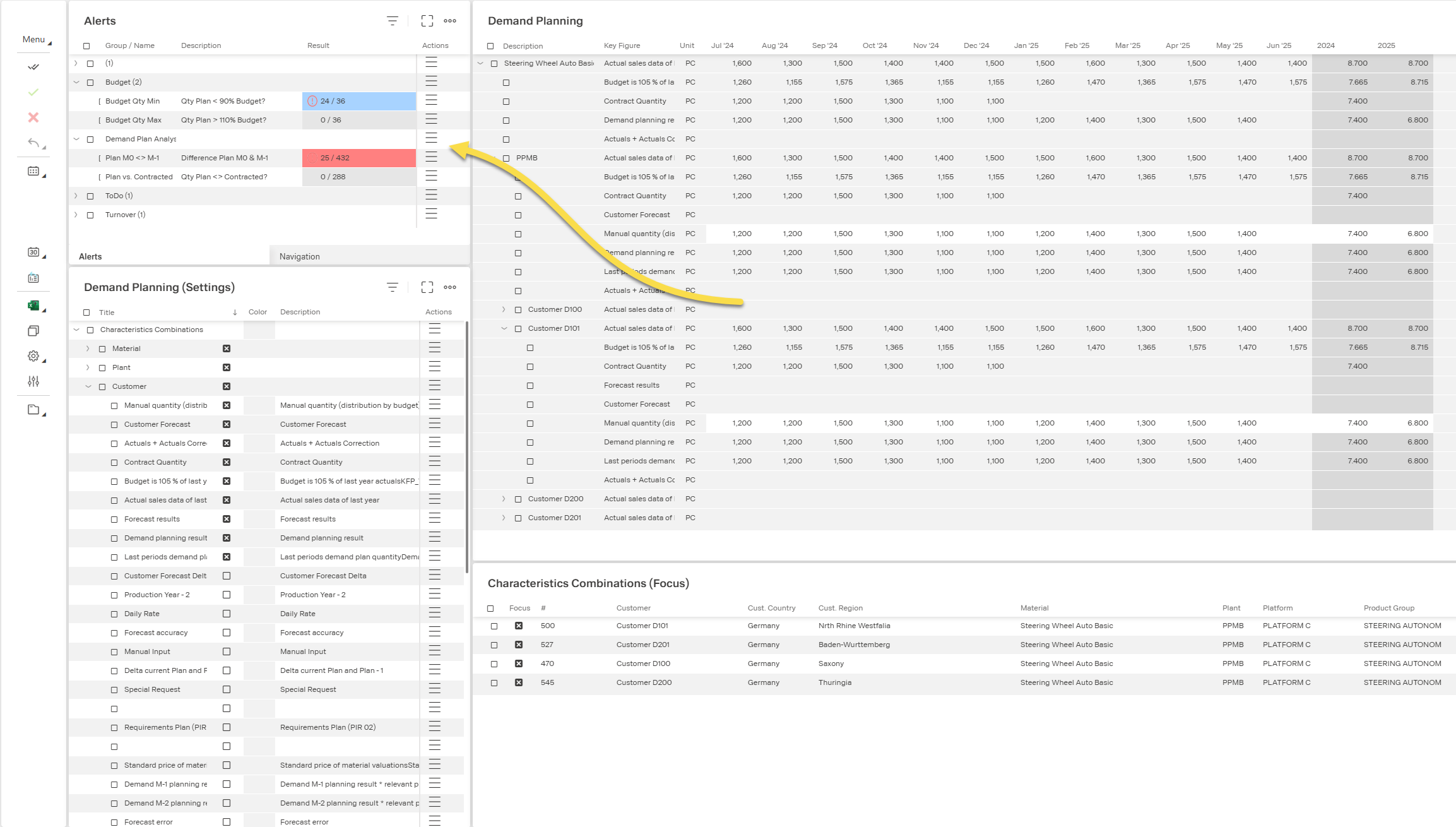Click Customer D201 in focus table
The image size is (1456, 827).
642,645
